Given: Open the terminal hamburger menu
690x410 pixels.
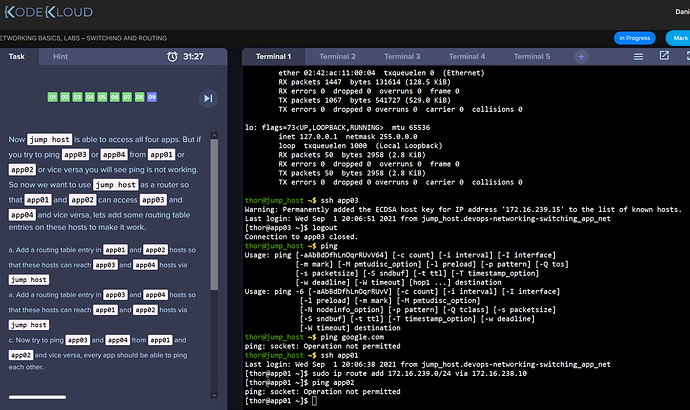Looking at the screenshot, I should click(639, 57).
